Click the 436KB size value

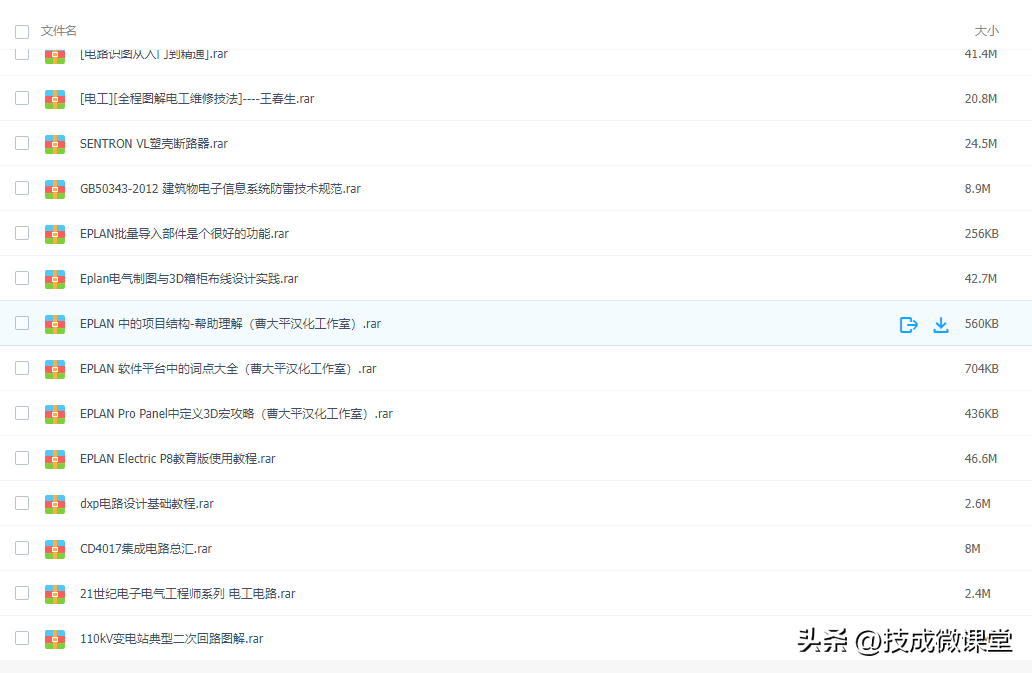[981, 414]
